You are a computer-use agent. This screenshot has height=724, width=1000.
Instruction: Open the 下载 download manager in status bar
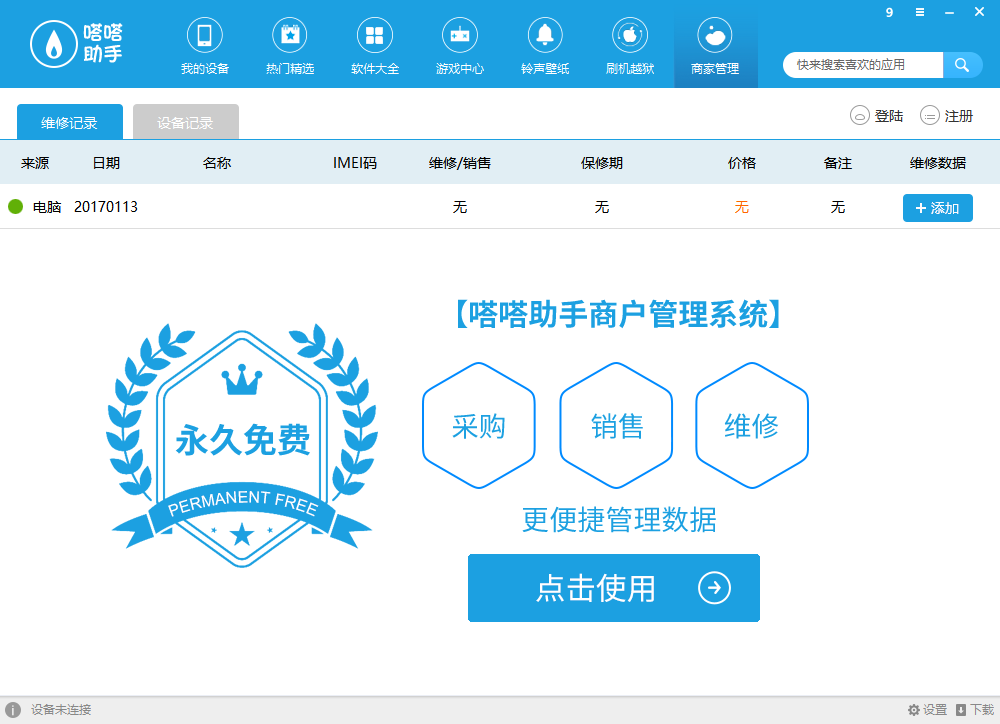977,709
